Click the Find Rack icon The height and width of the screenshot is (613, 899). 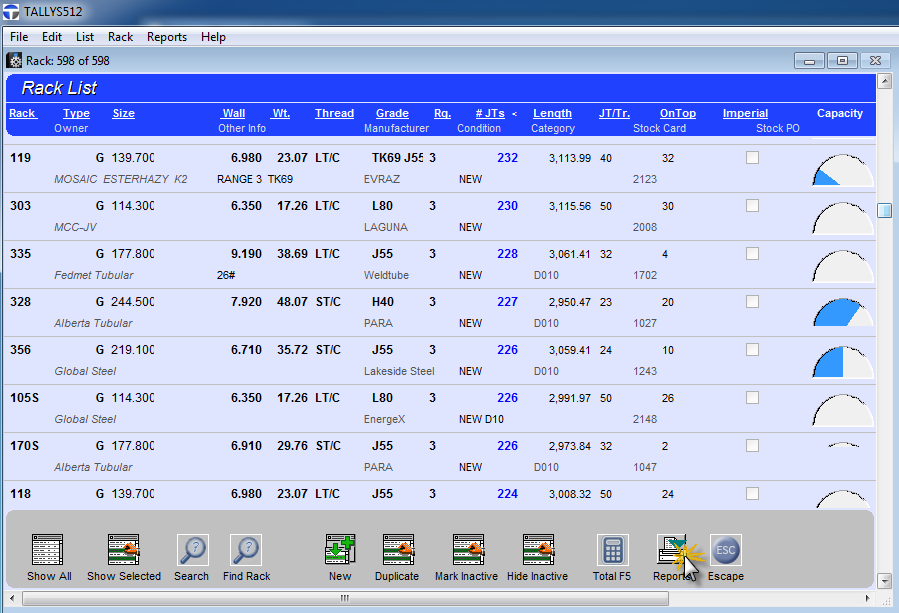click(246, 550)
